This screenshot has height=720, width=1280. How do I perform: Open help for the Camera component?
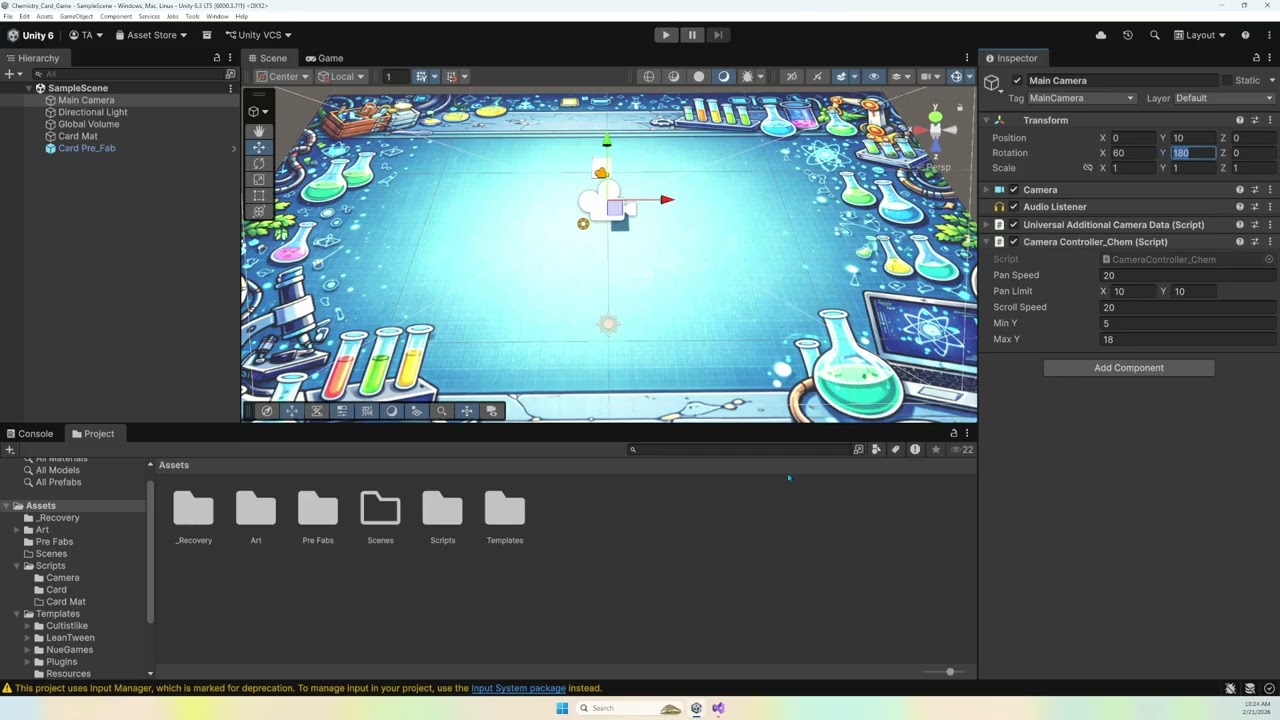click(x=1240, y=190)
